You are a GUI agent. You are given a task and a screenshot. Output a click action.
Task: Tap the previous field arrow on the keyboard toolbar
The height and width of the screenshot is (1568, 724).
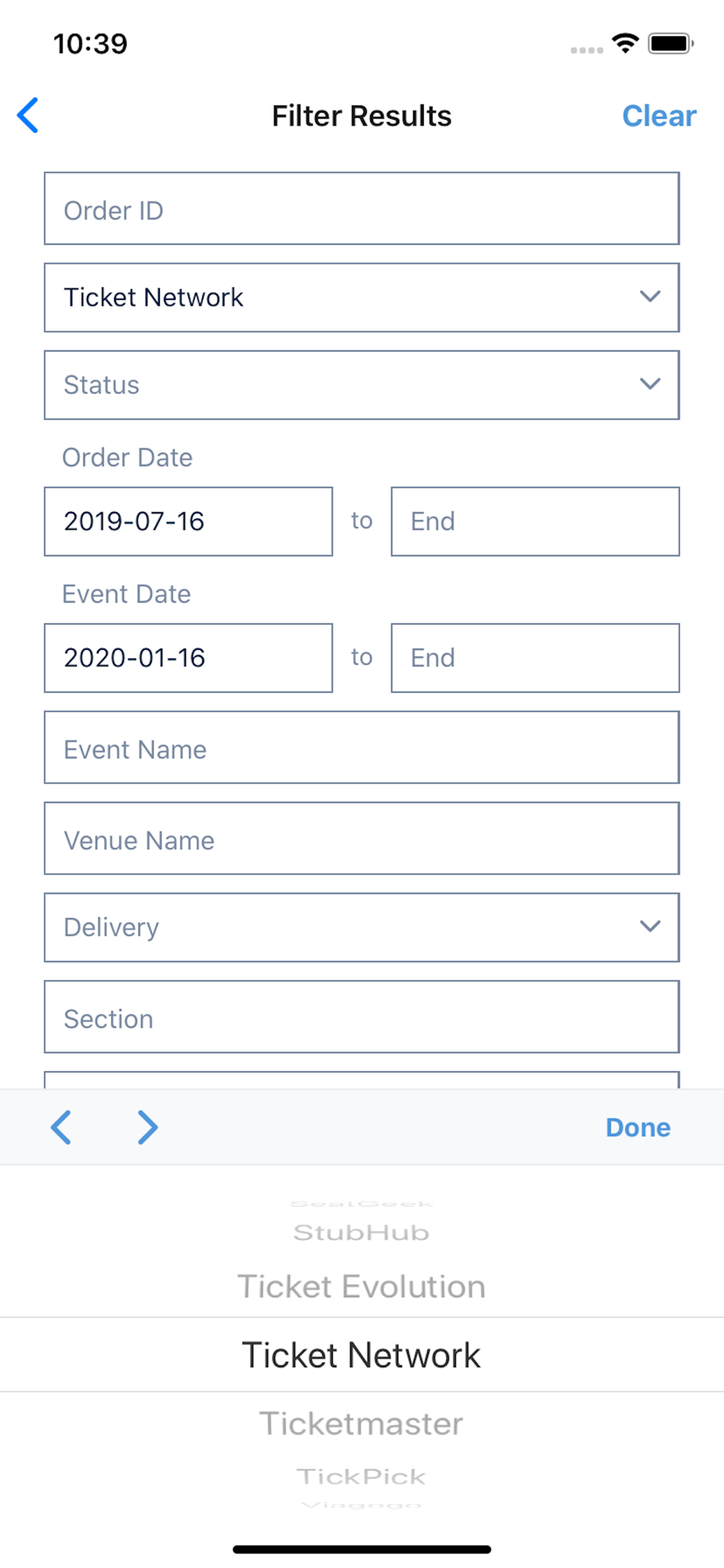tap(61, 1127)
